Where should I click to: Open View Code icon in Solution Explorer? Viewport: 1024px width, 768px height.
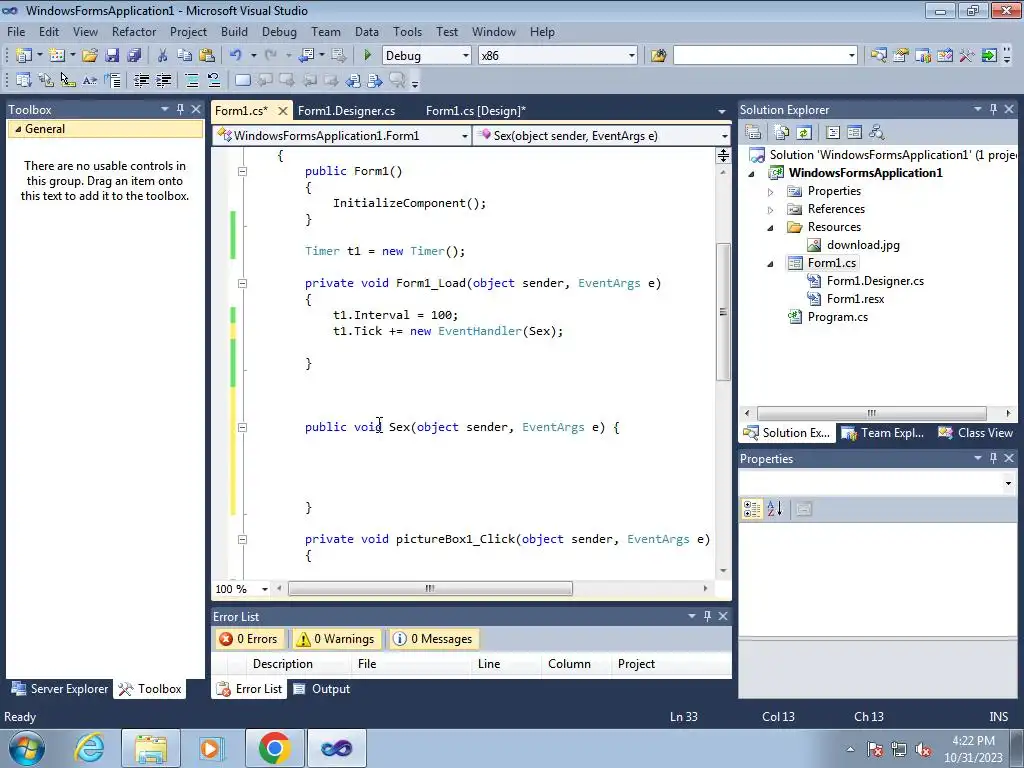point(833,133)
